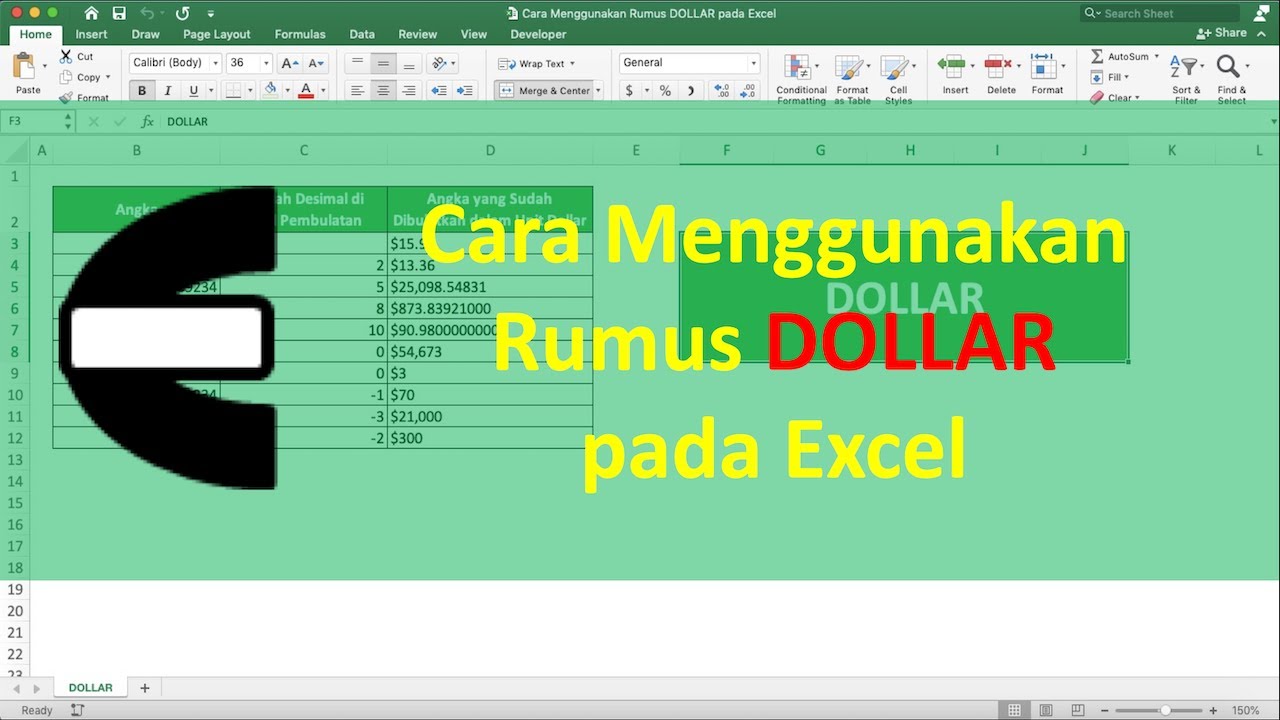Expand the Fill dropdown
This screenshot has height=720, width=1280.
click(x=1126, y=77)
